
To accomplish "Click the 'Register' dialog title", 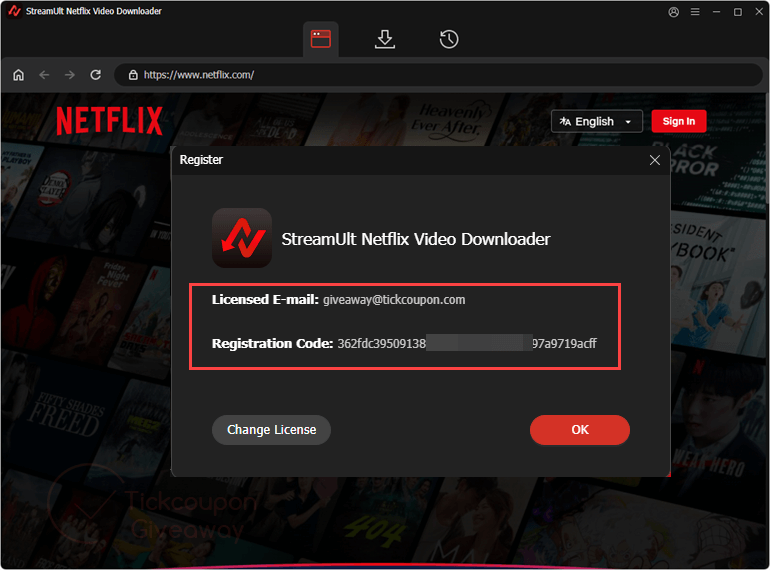I will click(x=201, y=160).
